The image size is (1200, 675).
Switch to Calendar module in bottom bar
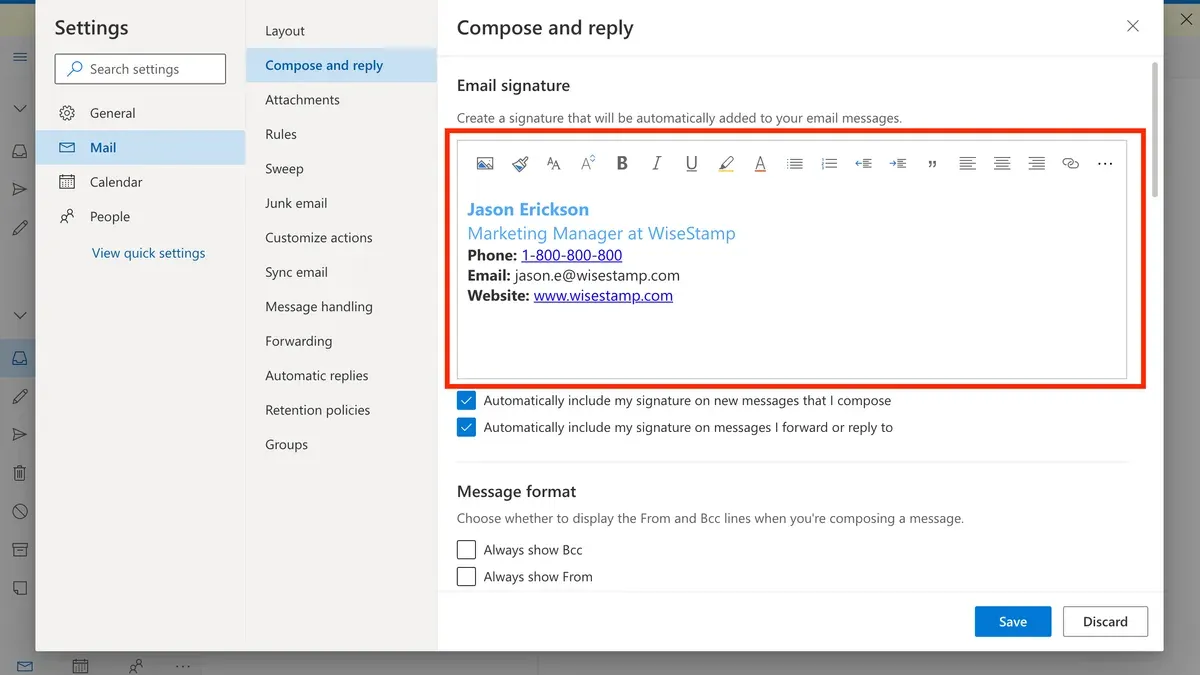[80, 666]
